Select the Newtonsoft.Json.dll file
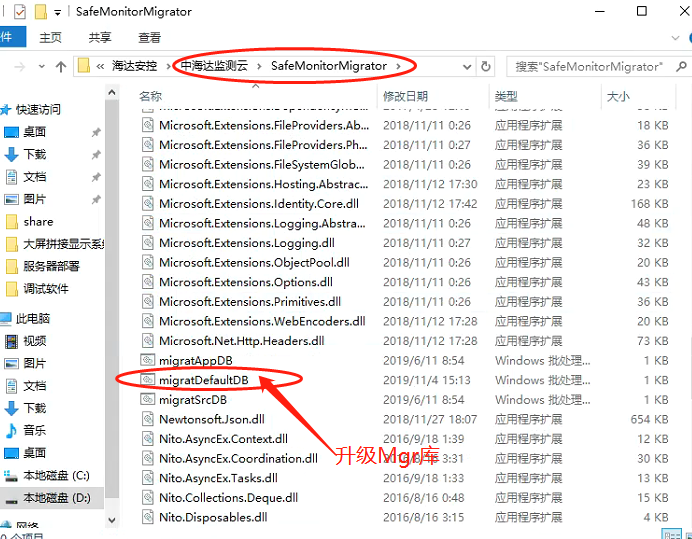Screen dimensions: 692x539 [211, 419]
